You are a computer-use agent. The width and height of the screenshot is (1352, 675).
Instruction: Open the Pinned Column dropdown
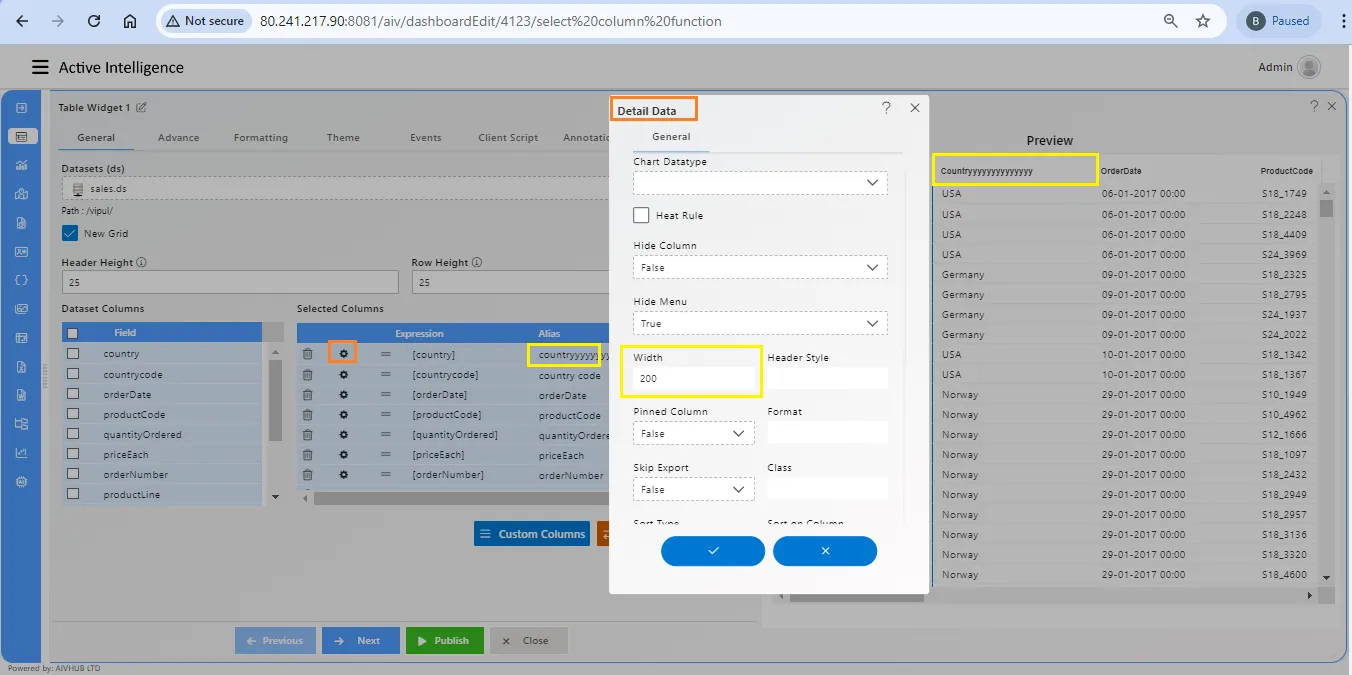pos(694,433)
